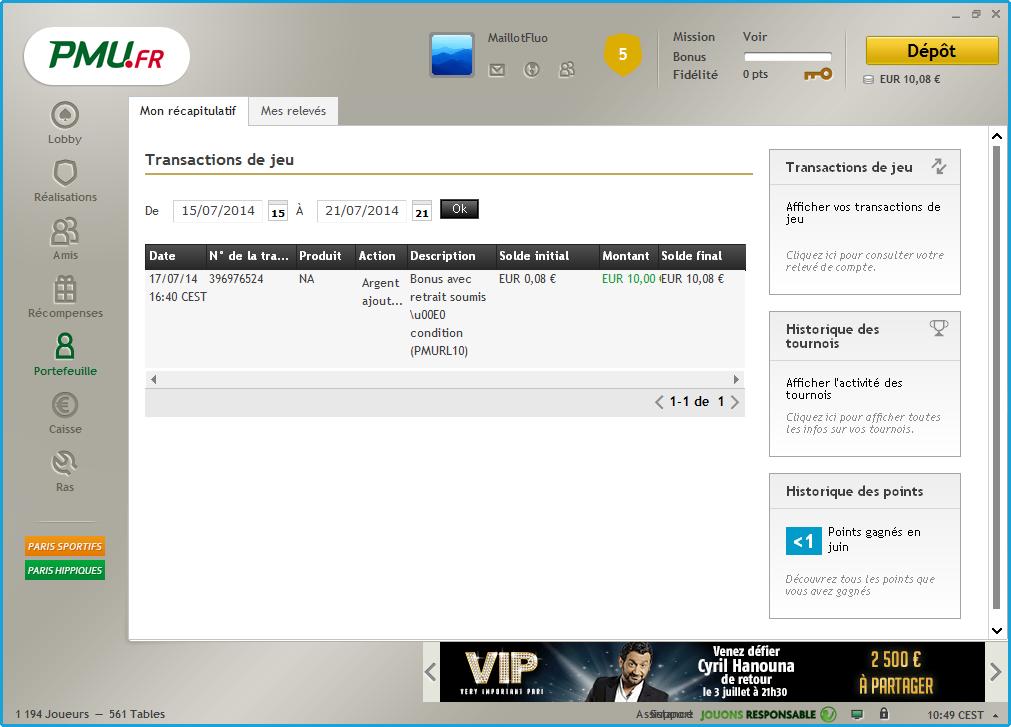Screen dimensions: 1011x727
Task: Sort by the Montant column header
Action: [629, 256]
